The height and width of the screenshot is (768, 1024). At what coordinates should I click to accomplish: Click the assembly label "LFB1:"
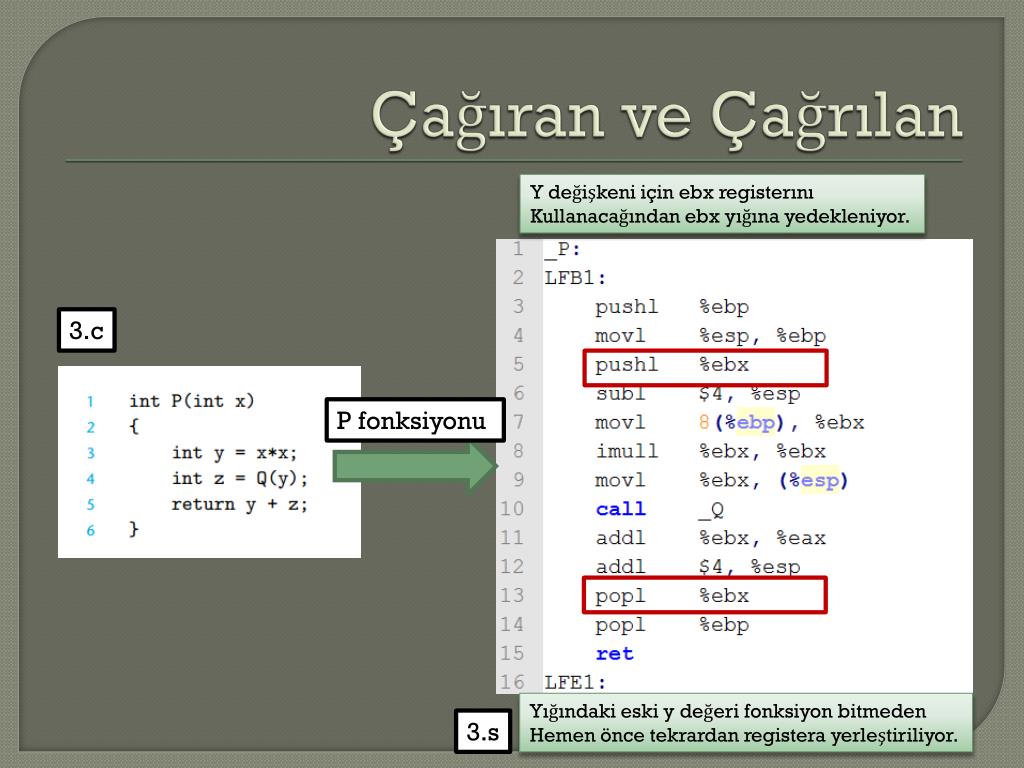coord(575,278)
